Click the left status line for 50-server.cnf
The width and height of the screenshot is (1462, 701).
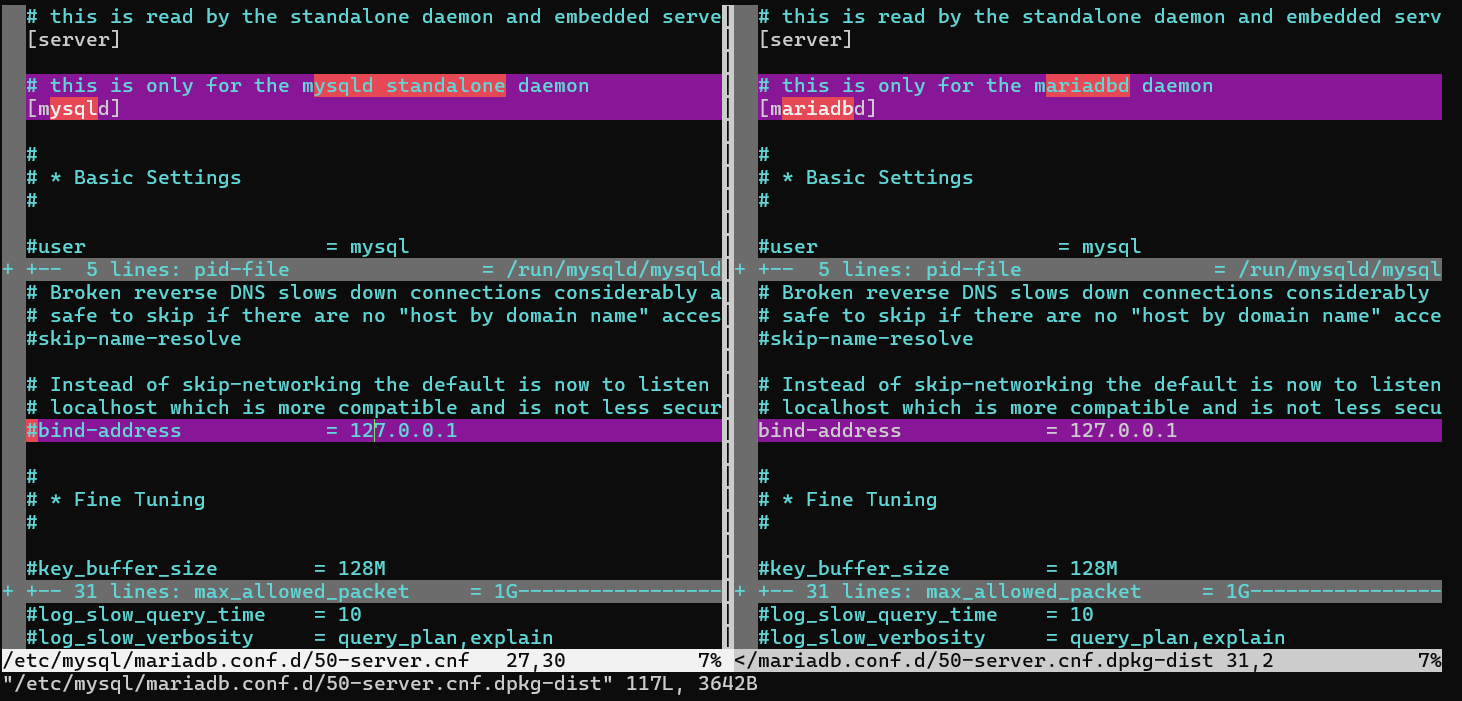pyautogui.click(x=360, y=661)
